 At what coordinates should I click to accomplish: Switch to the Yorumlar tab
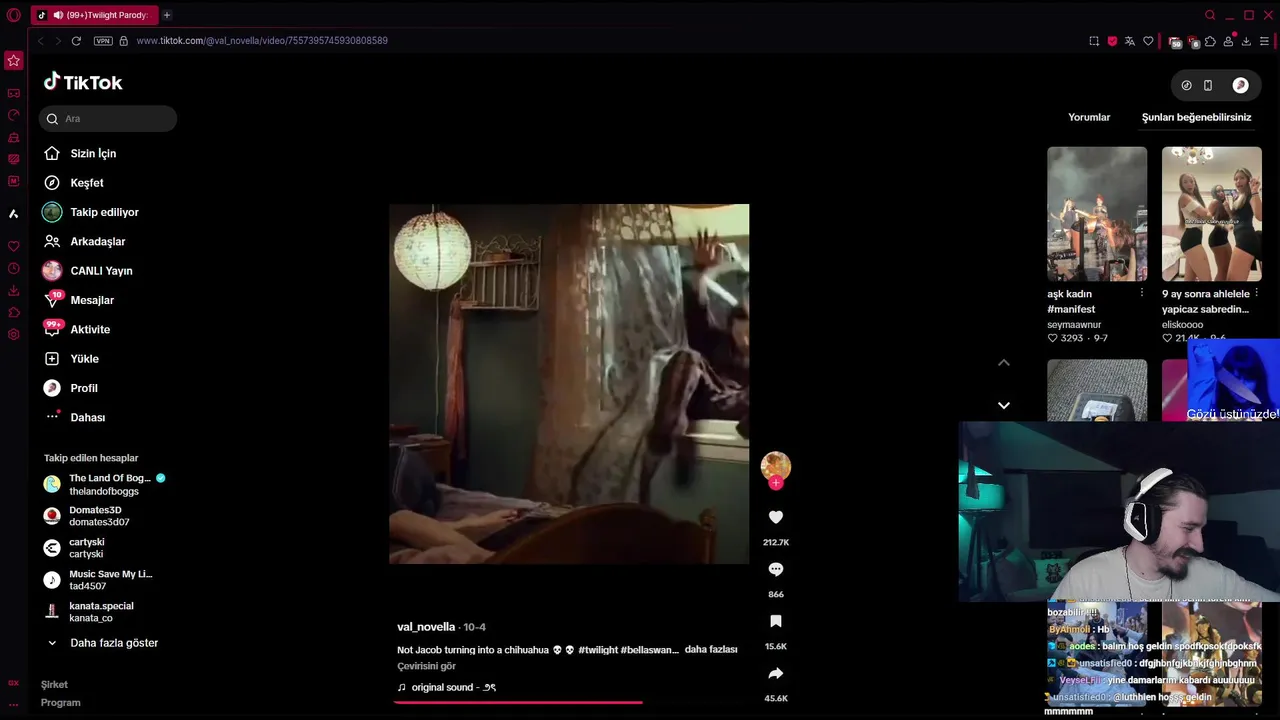[1089, 117]
